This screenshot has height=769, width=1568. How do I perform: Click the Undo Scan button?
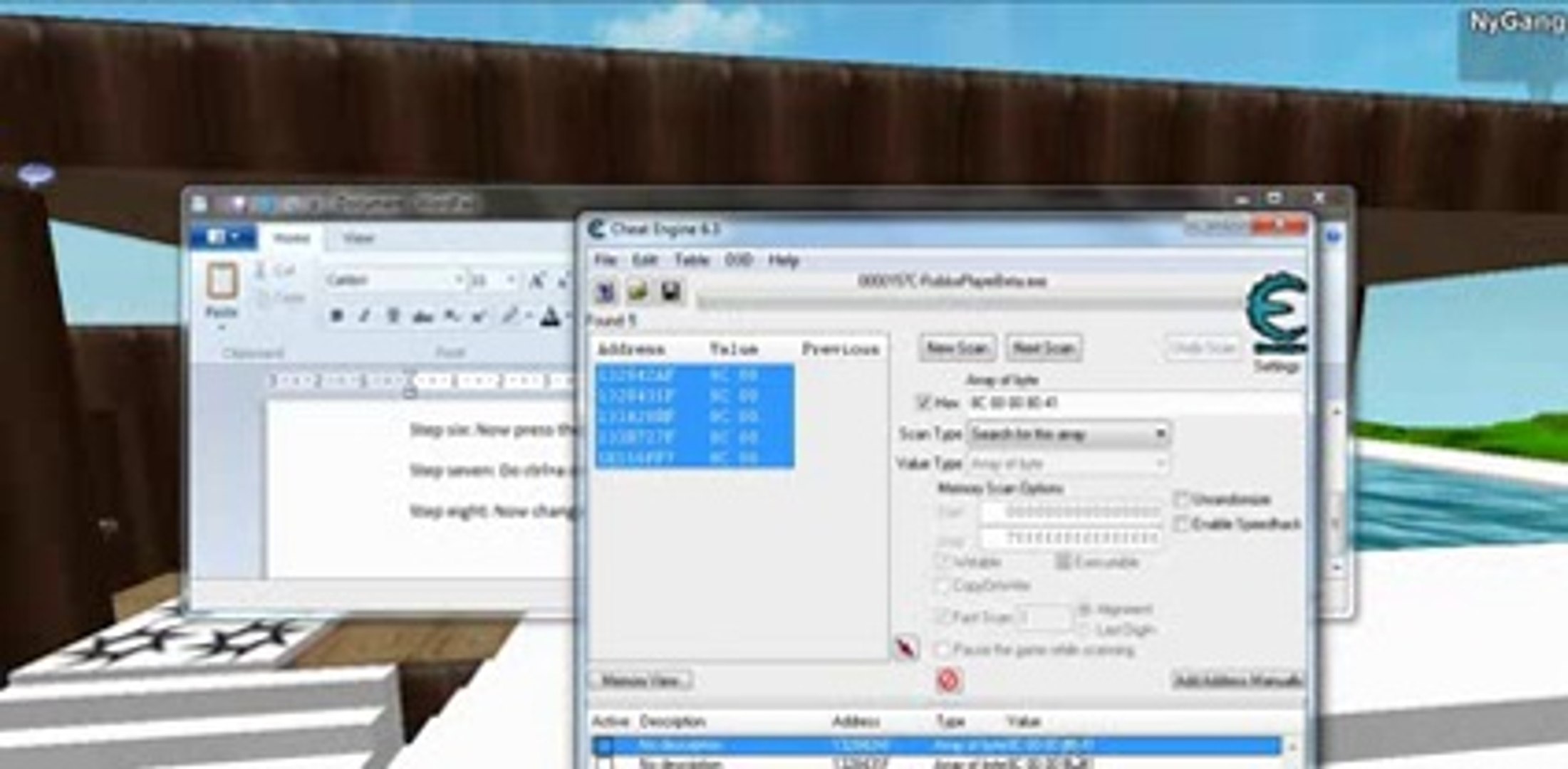[1203, 348]
